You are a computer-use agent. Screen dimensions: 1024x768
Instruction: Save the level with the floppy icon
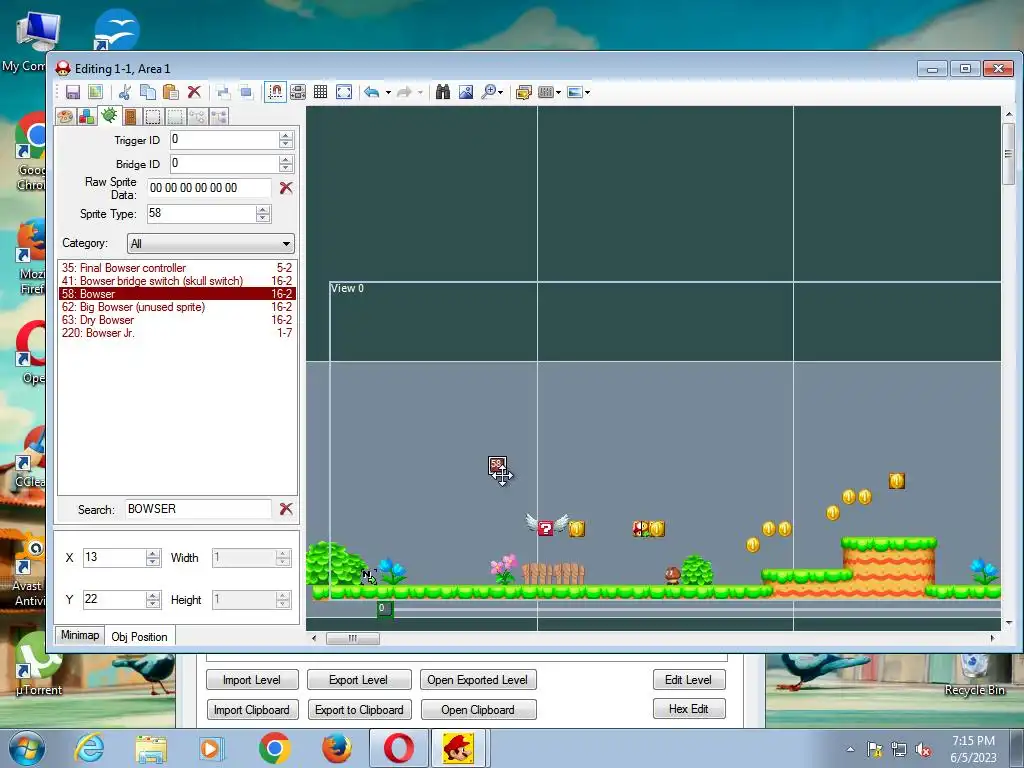pyautogui.click(x=72, y=92)
